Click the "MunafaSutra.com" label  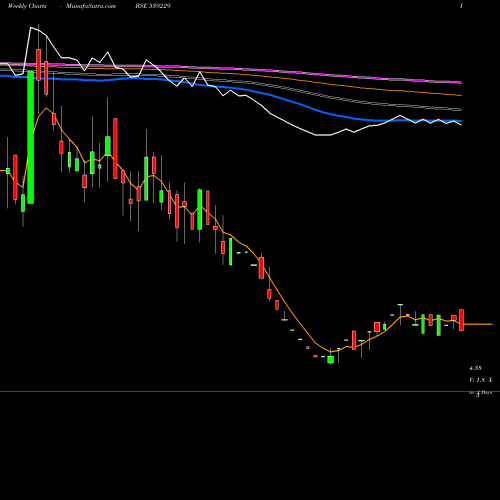(x=91, y=6)
